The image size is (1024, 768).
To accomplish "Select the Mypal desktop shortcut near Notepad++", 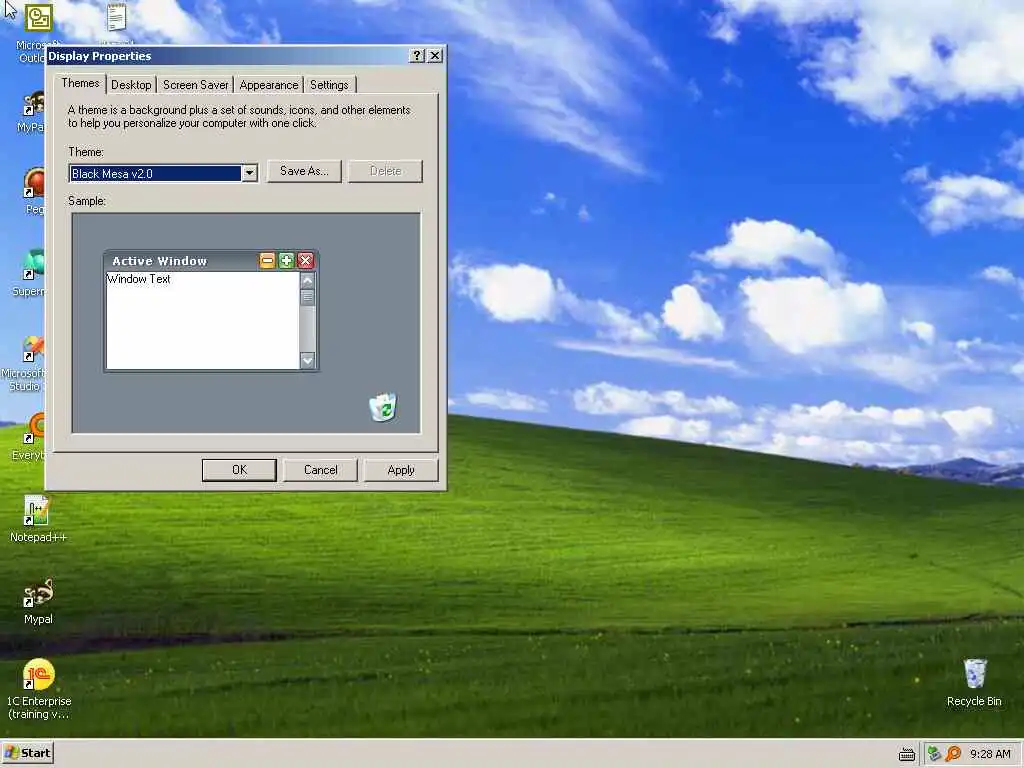I will pyautogui.click(x=38, y=601).
